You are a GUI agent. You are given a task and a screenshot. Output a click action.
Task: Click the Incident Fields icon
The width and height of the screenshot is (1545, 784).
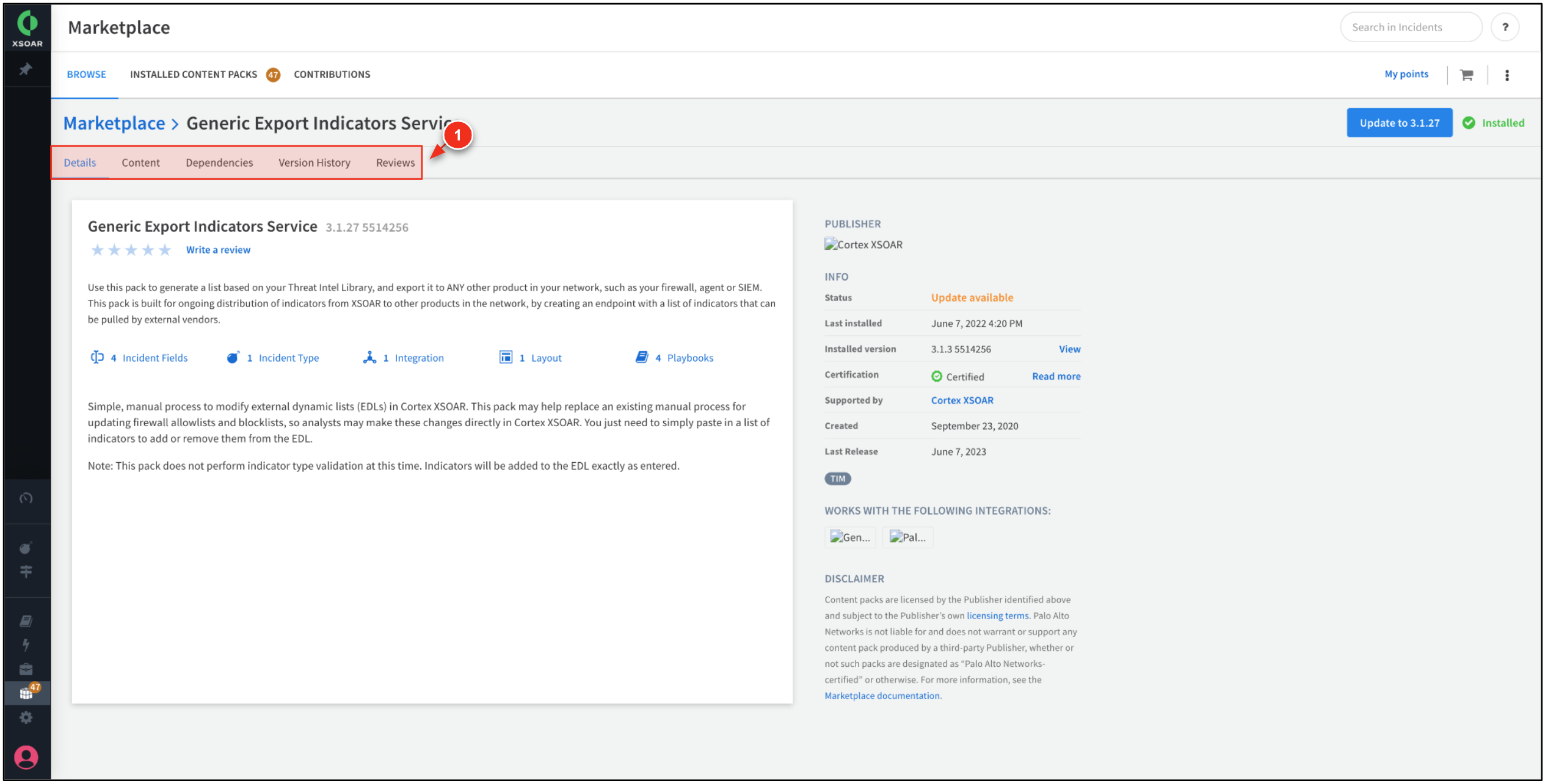click(x=97, y=358)
